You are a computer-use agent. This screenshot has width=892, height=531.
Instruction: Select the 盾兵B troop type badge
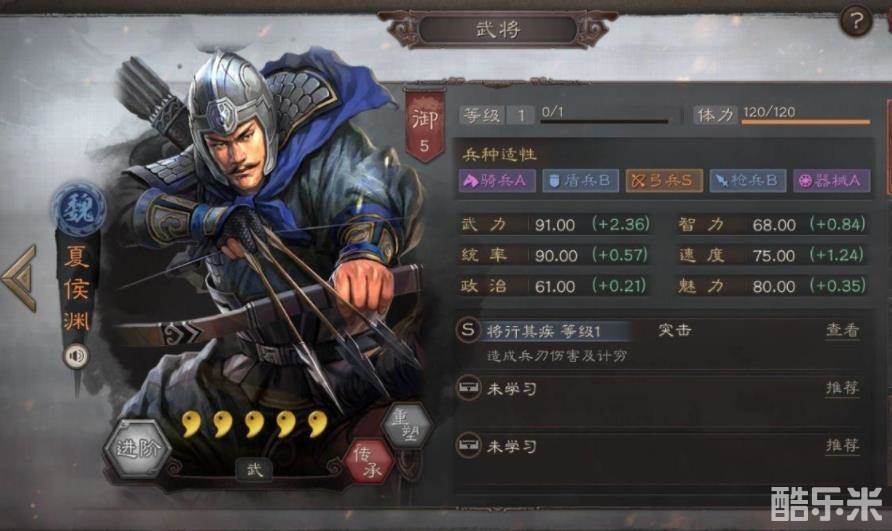[580, 181]
